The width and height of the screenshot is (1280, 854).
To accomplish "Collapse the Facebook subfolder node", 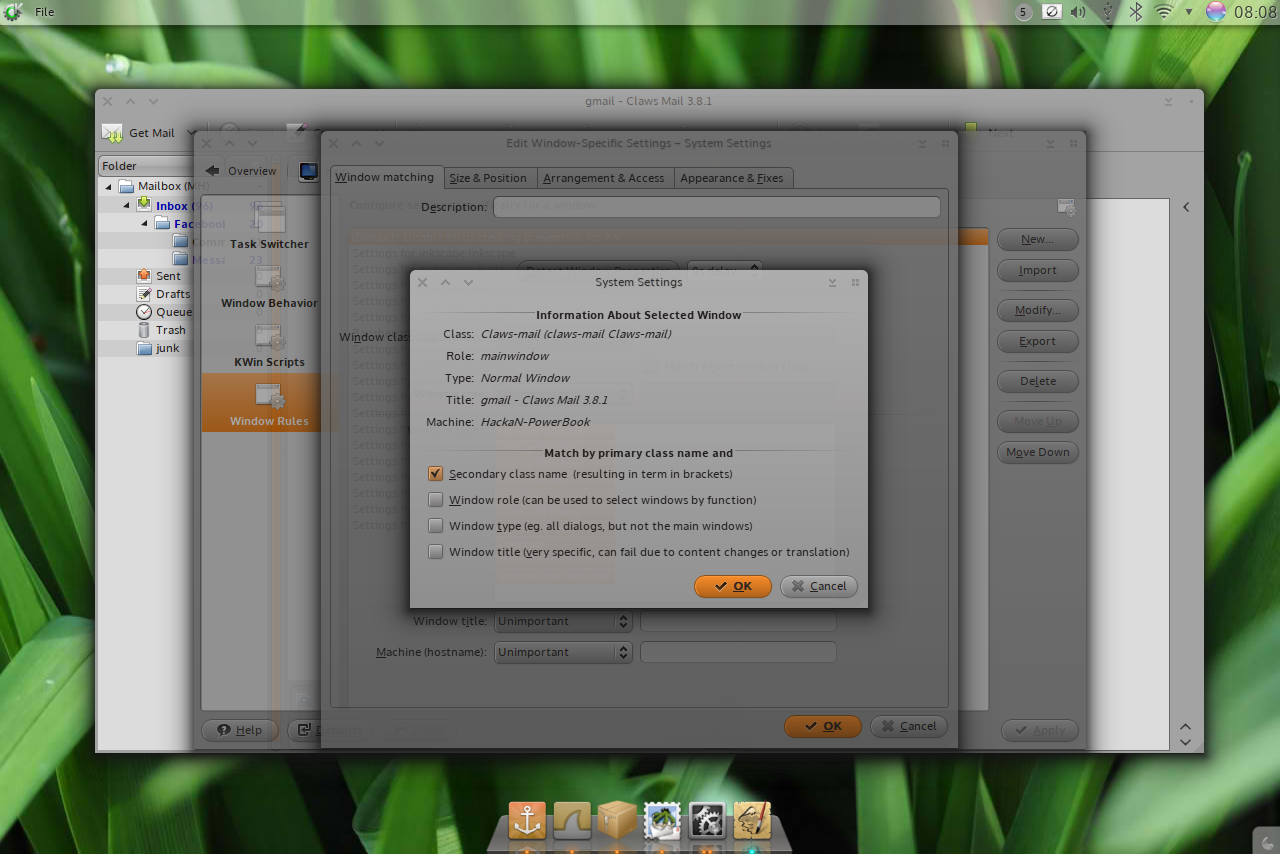I will coord(145,224).
